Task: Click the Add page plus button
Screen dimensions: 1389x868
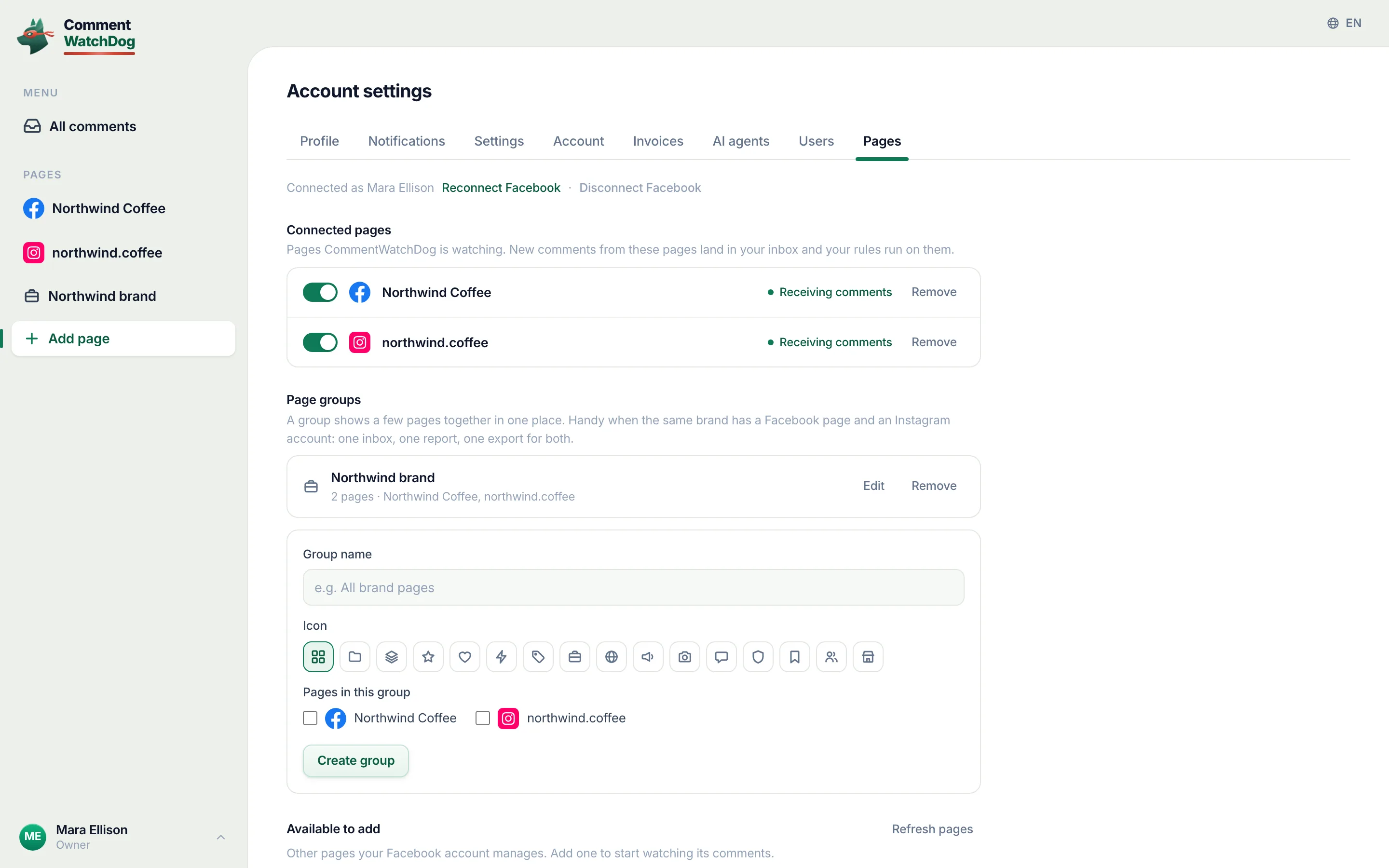Action: [x=123, y=339]
